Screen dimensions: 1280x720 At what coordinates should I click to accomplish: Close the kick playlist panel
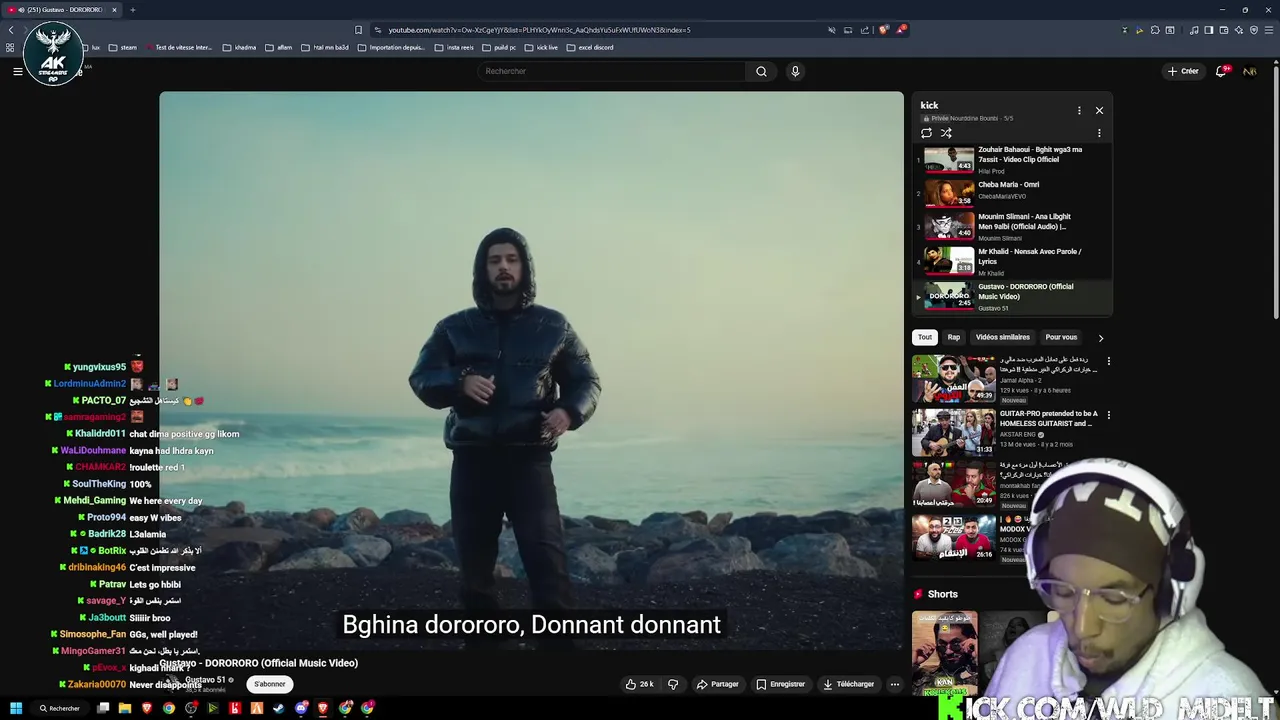coord(1099,110)
